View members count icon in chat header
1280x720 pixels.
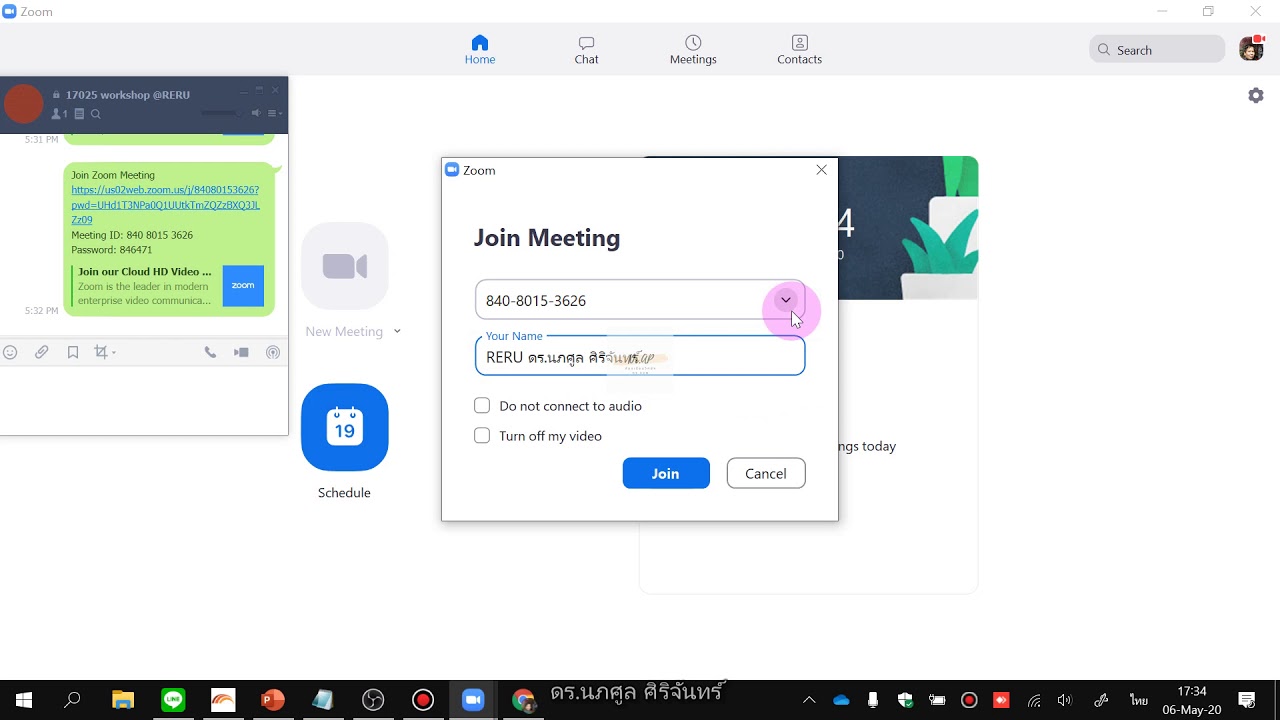coord(59,114)
